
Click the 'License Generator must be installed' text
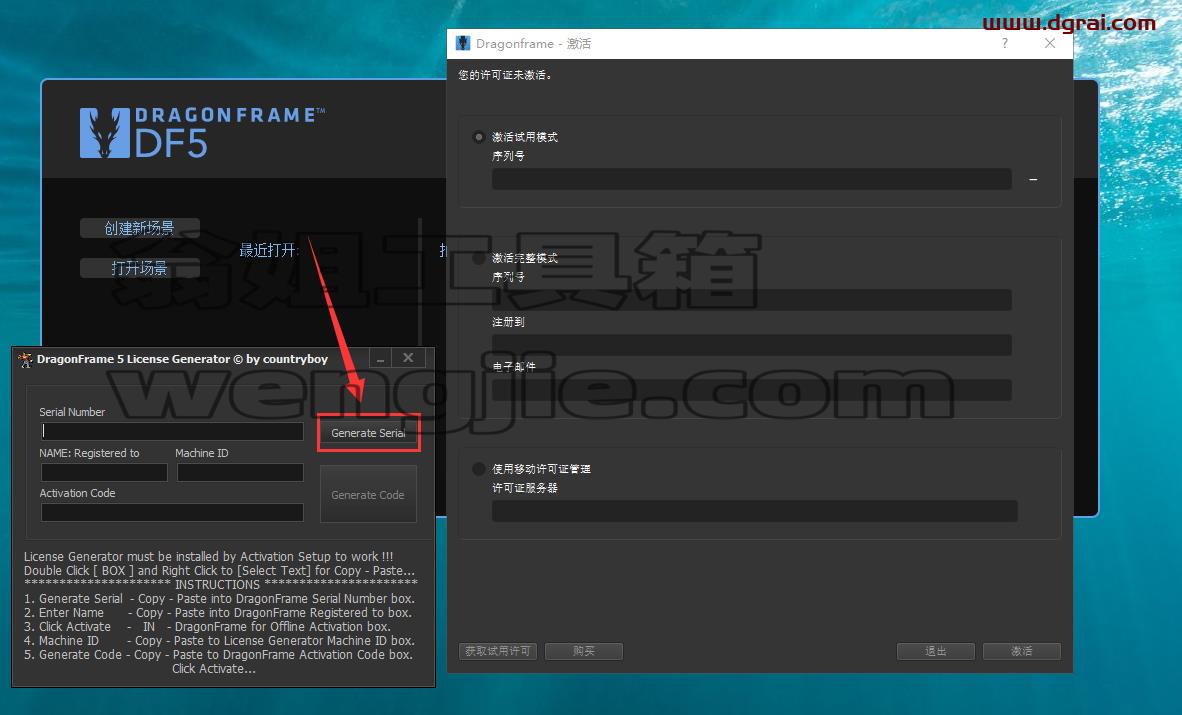pyautogui.click(x=209, y=557)
